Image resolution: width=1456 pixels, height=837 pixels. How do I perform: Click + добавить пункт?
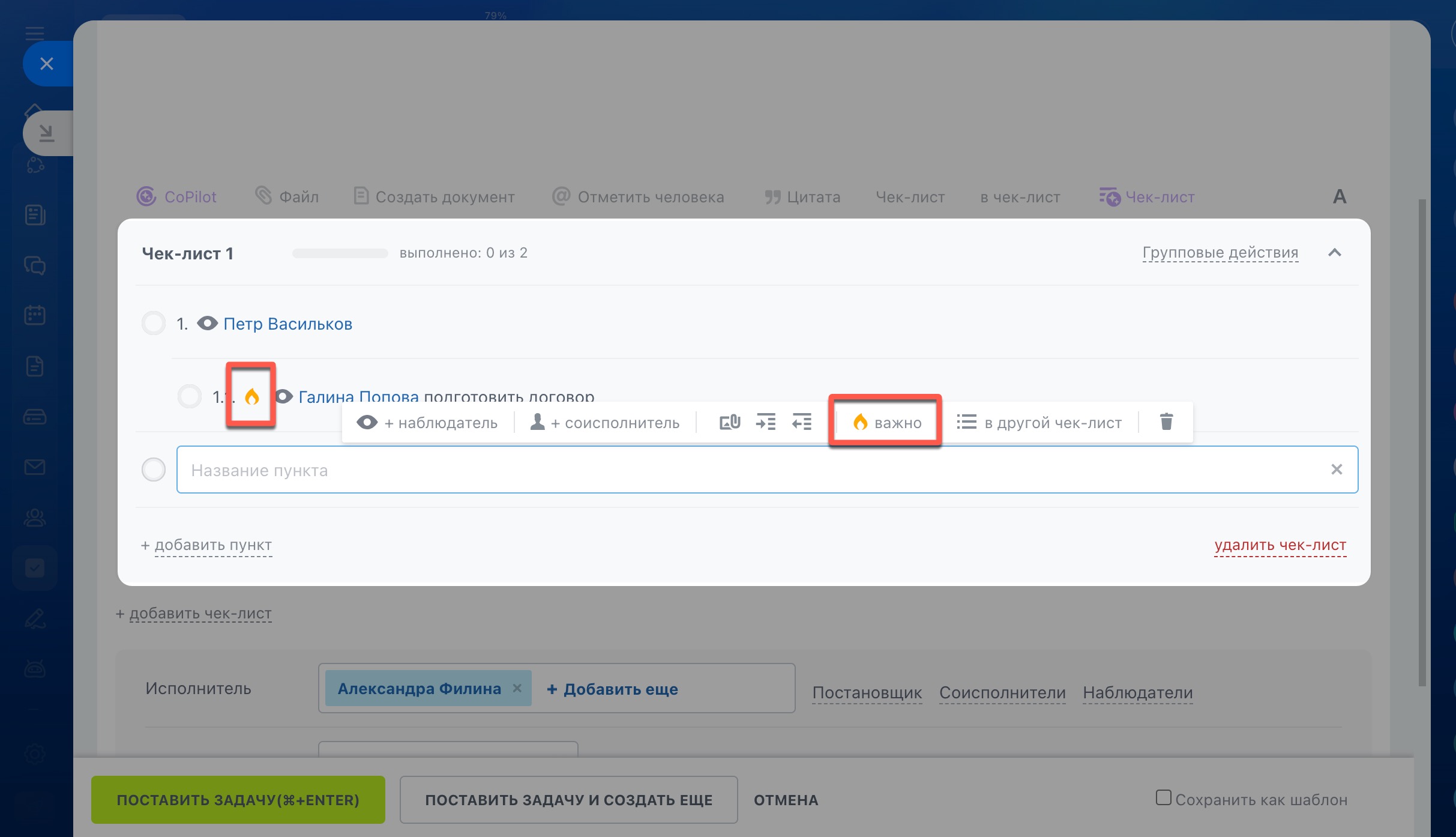tap(206, 545)
